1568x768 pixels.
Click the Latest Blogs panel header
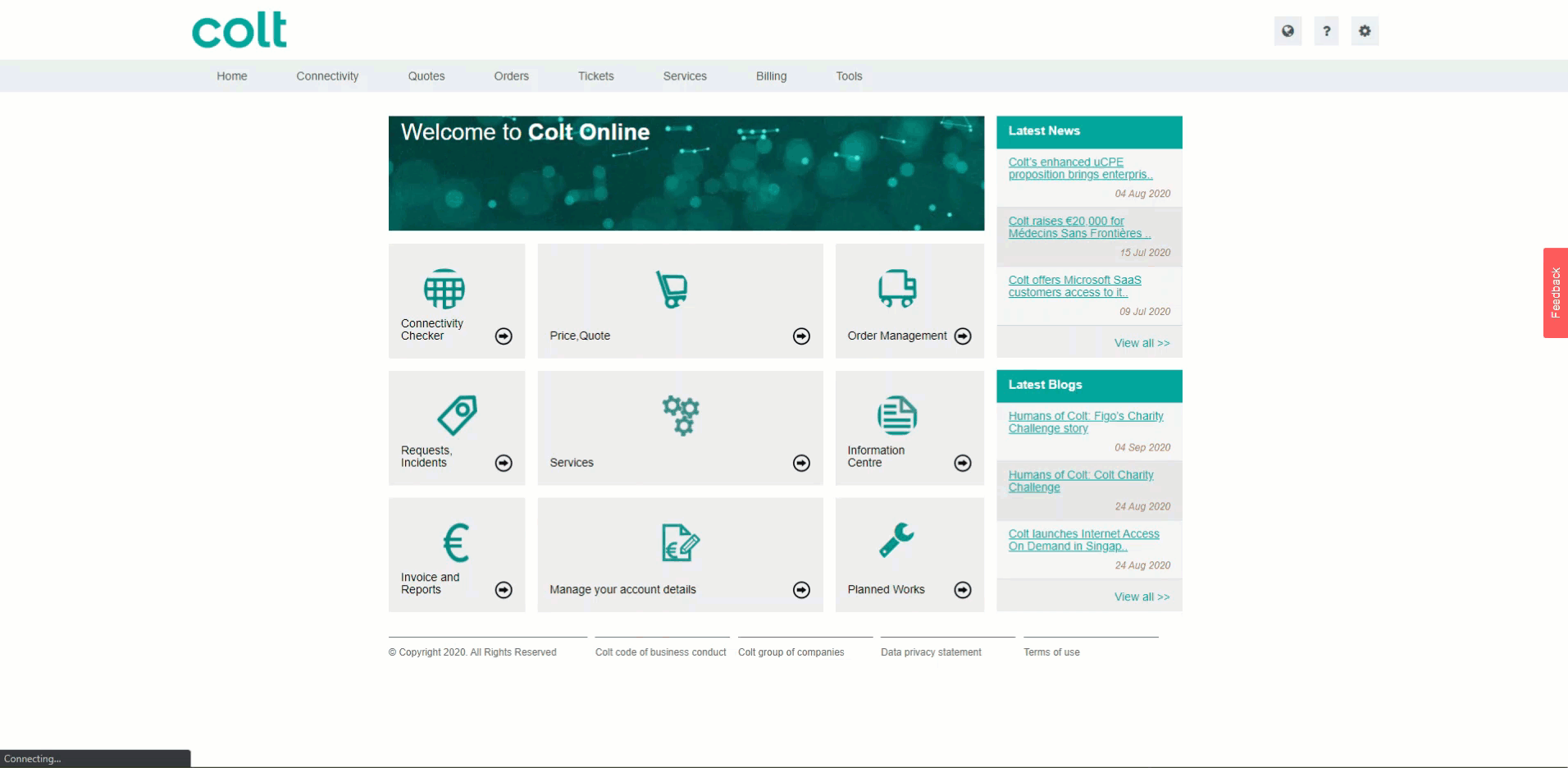1089,385
